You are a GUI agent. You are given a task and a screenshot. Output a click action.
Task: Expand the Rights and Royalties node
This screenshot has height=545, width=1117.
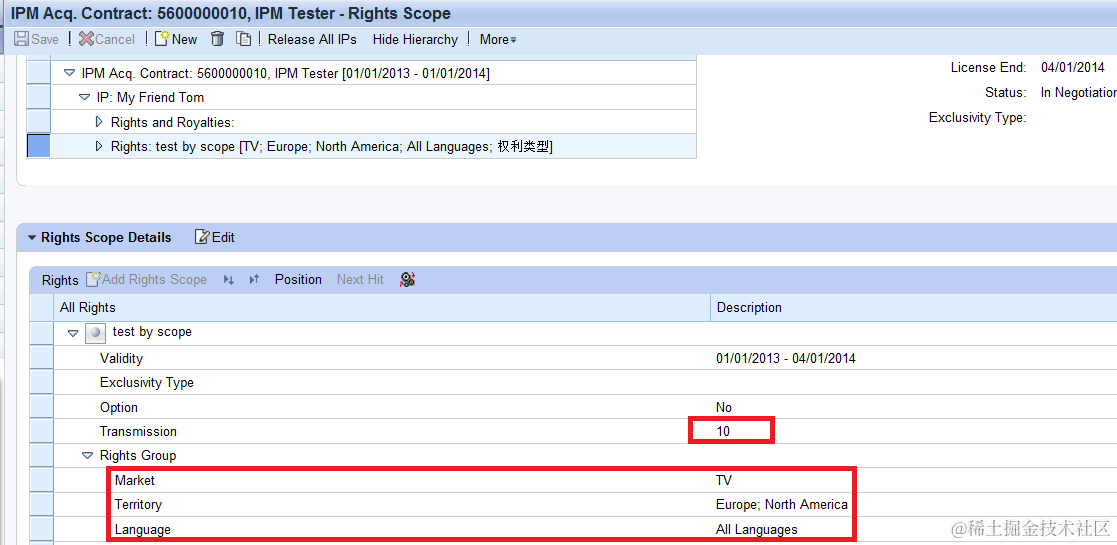(x=100, y=122)
